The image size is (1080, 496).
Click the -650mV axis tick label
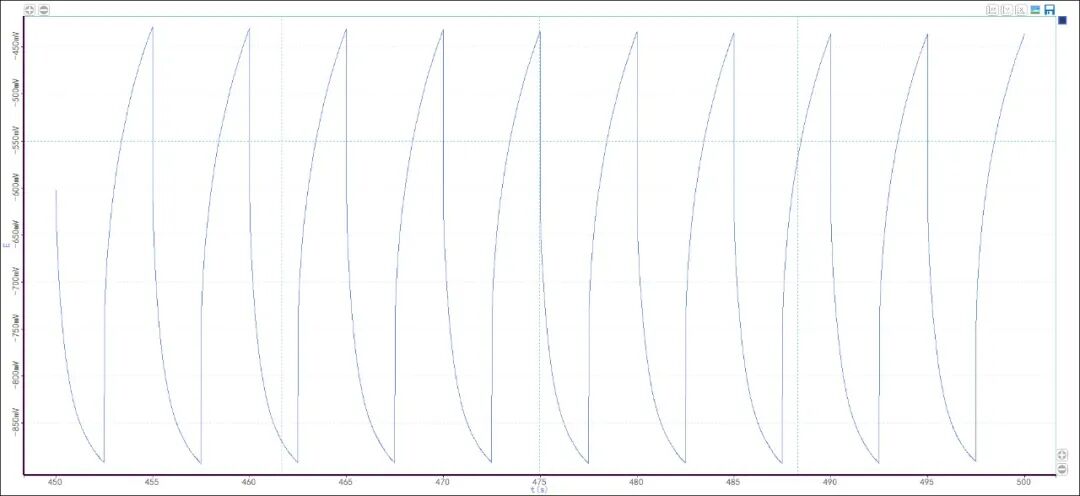coord(17,234)
